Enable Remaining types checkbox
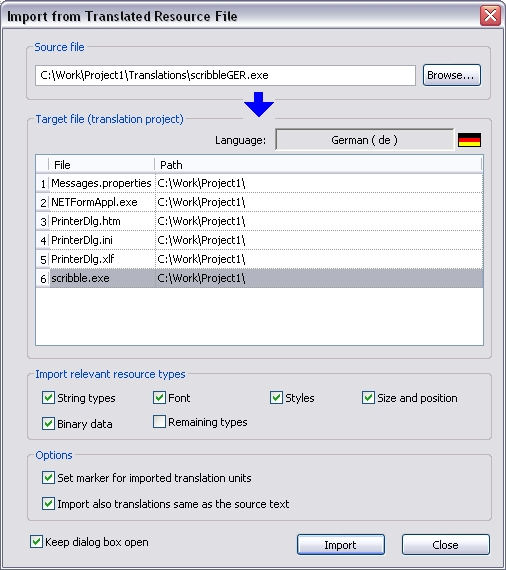The width and height of the screenshot is (506, 570). [x=159, y=422]
